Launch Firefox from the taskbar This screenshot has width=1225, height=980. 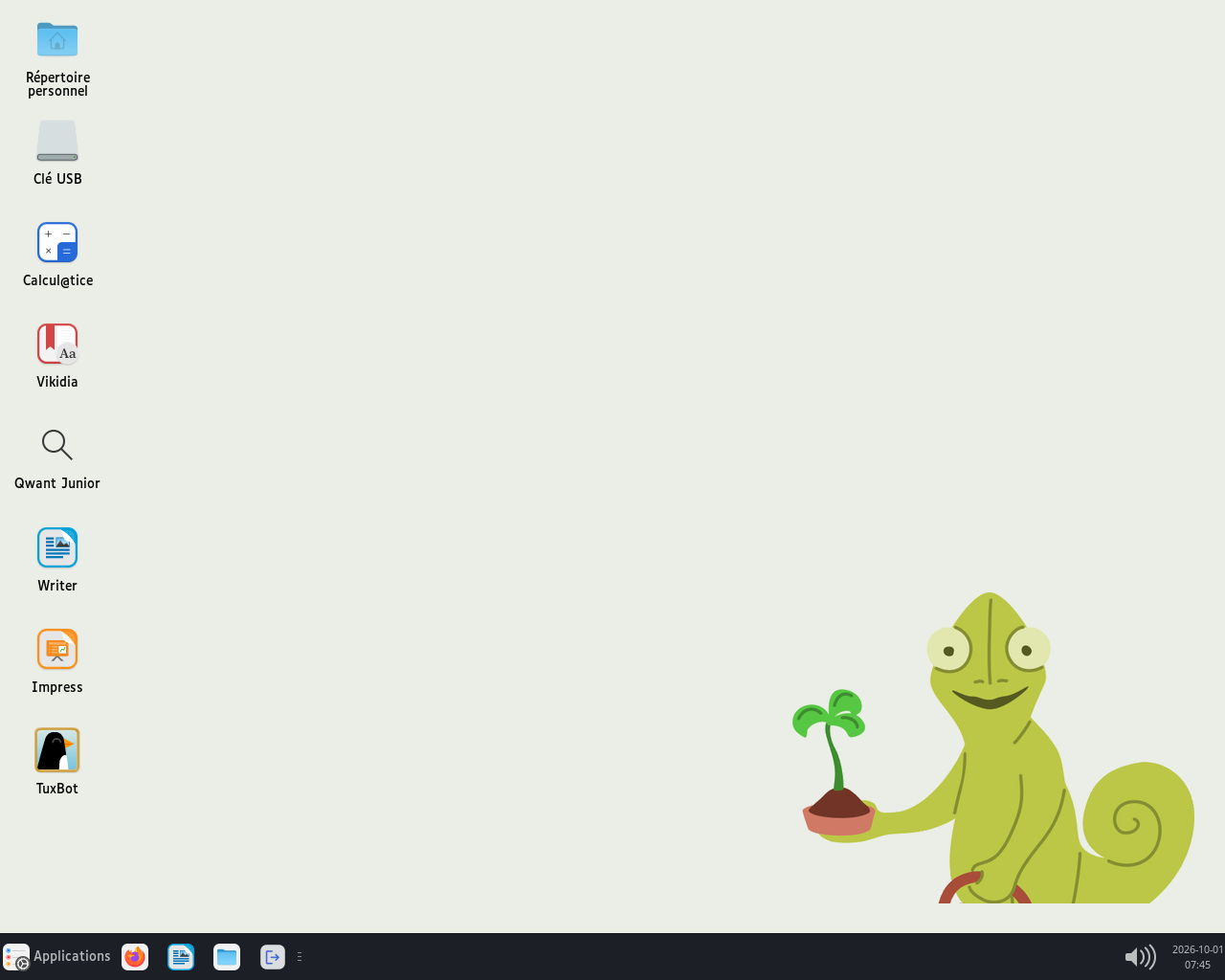pyautogui.click(x=135, y=957)
